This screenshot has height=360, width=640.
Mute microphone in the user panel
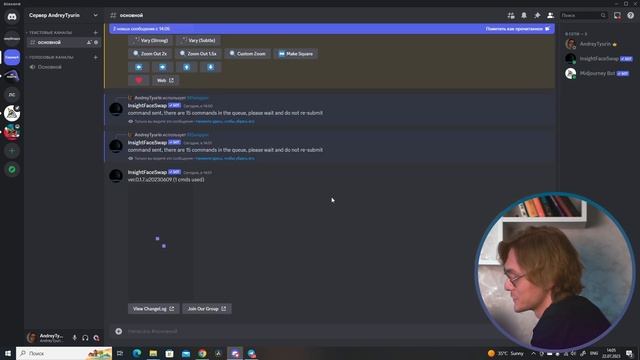(74, 338)
